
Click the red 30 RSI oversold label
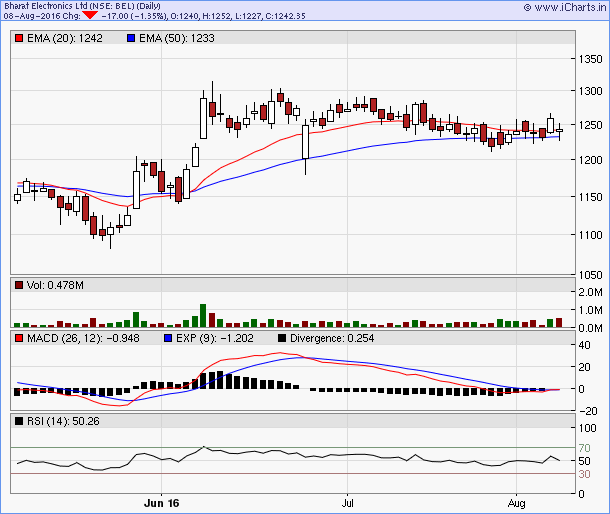click(584, 474)
